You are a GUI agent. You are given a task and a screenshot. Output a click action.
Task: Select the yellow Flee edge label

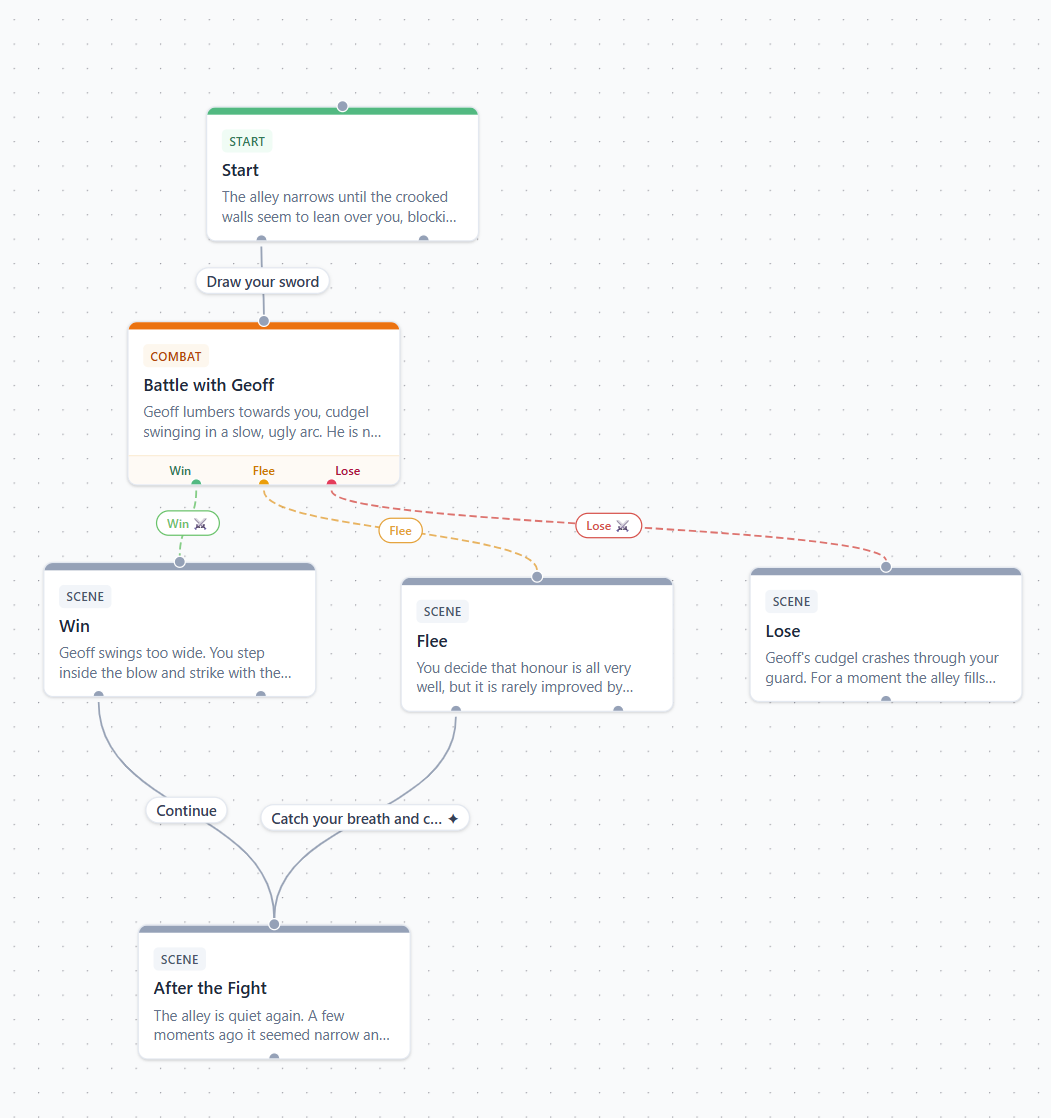(400, 530)
